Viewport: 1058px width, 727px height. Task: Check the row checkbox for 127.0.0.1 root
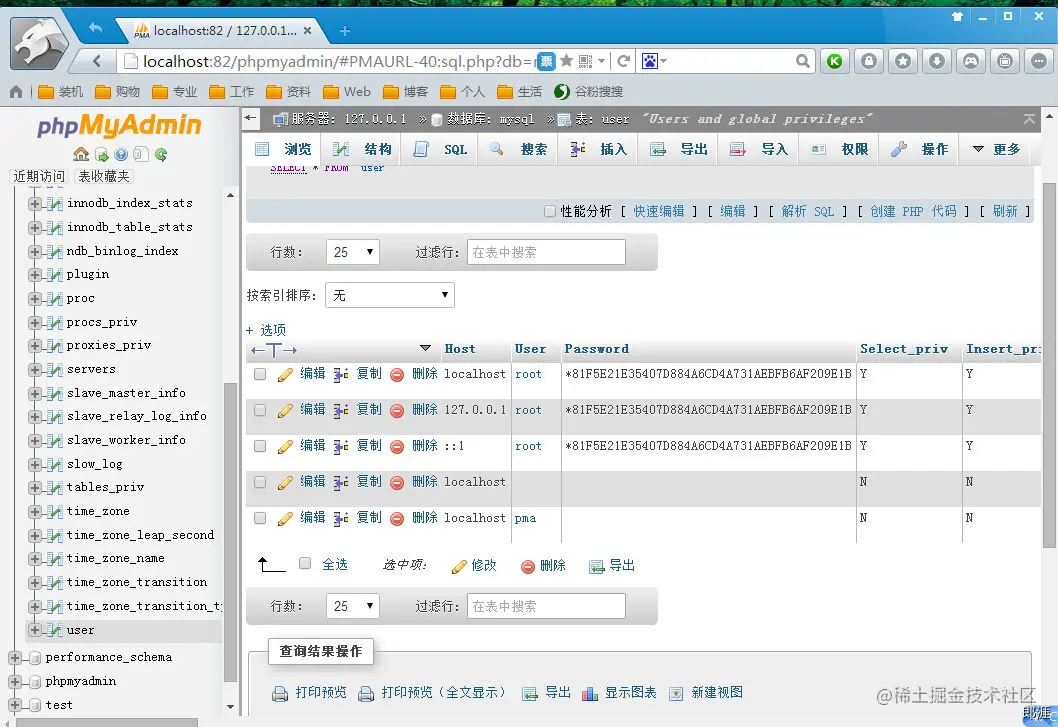[260, 410]
